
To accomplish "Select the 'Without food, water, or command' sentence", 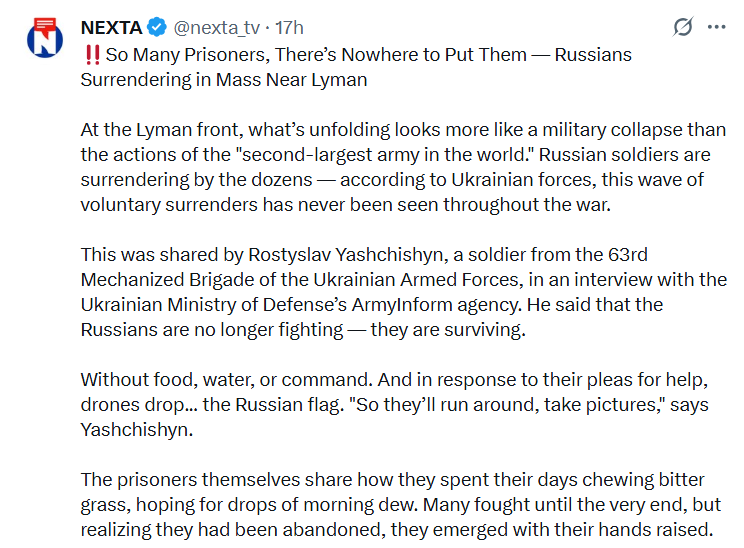I will tap(227, 380).
